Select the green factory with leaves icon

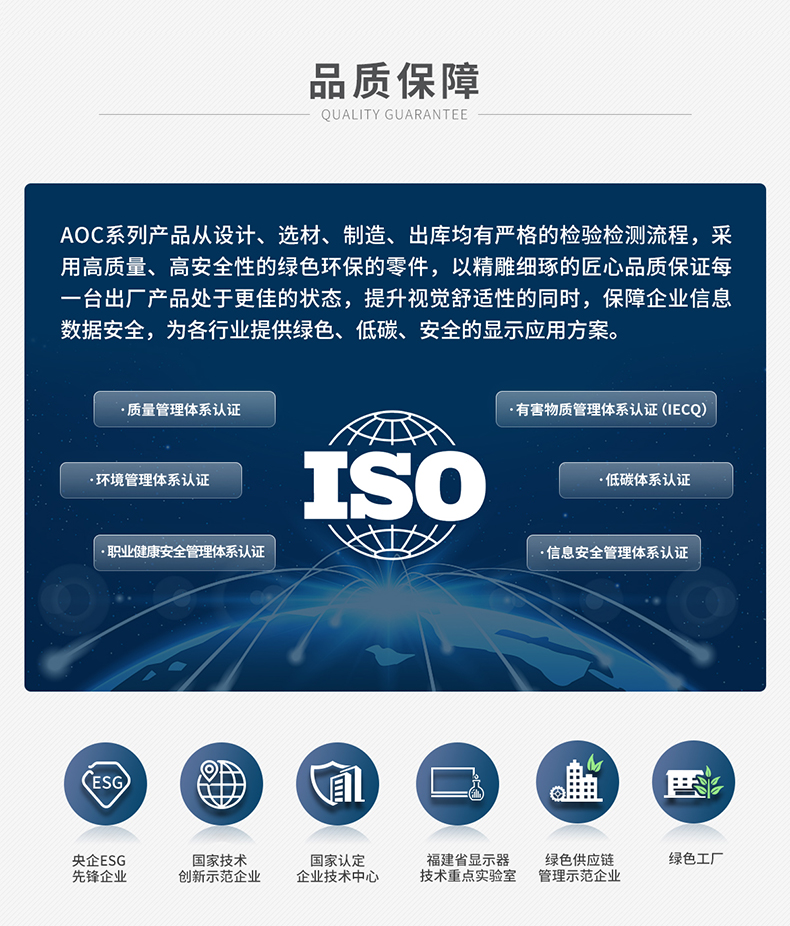tap(694, 782)
